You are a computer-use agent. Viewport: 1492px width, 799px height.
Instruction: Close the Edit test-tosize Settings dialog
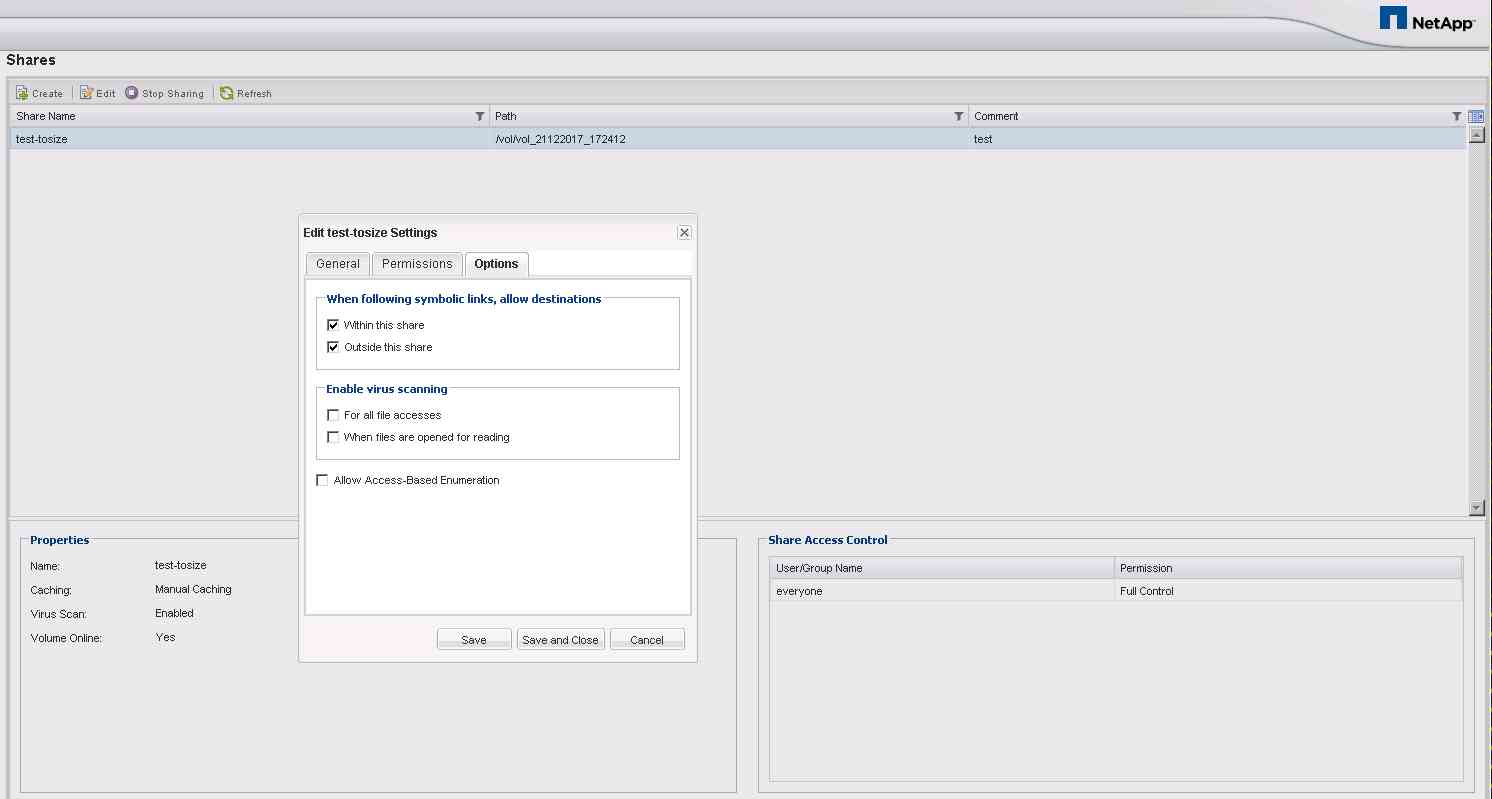pos(684,232)
